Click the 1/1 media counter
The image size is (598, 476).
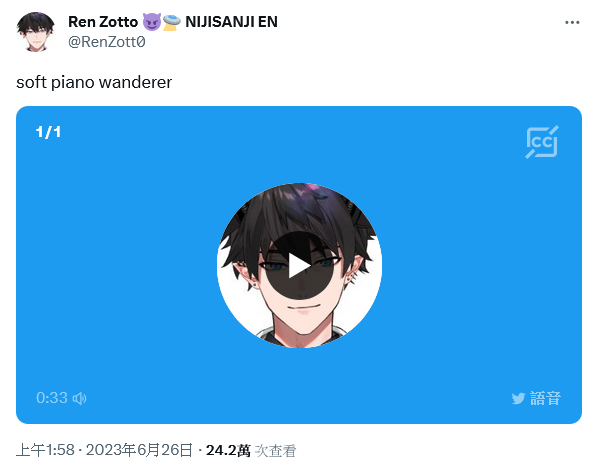point(48,132)
